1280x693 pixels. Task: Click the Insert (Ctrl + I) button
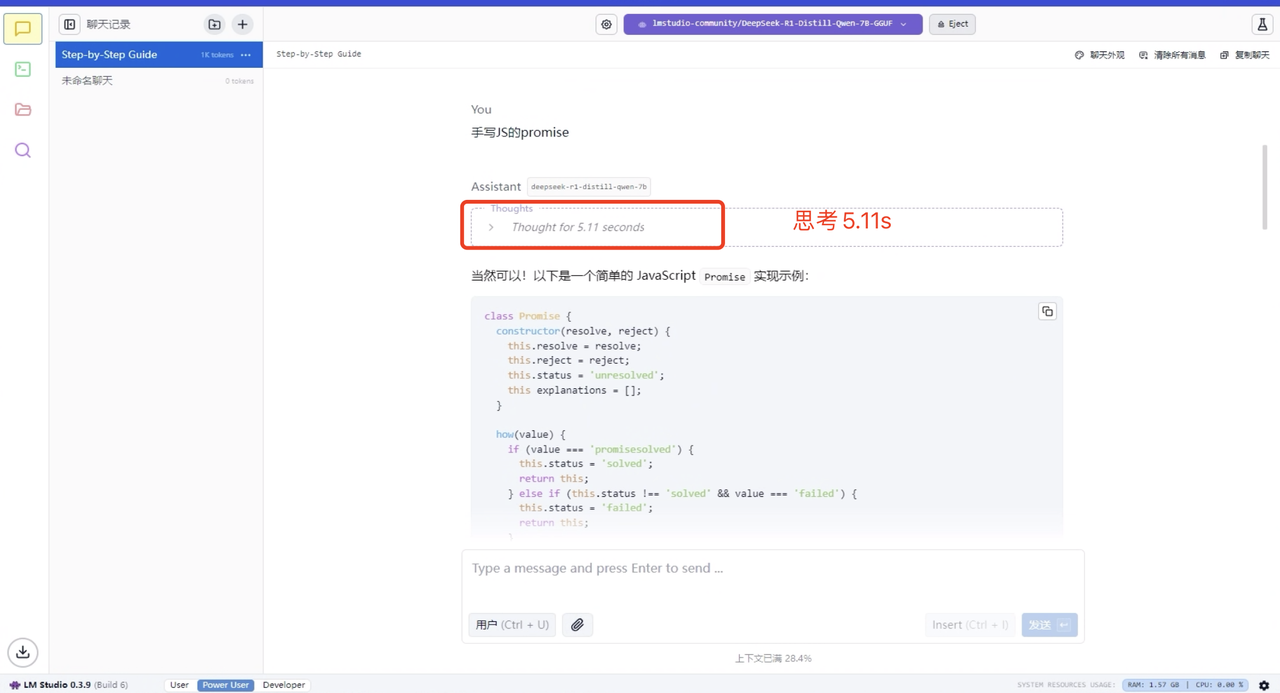click(970, 625)
